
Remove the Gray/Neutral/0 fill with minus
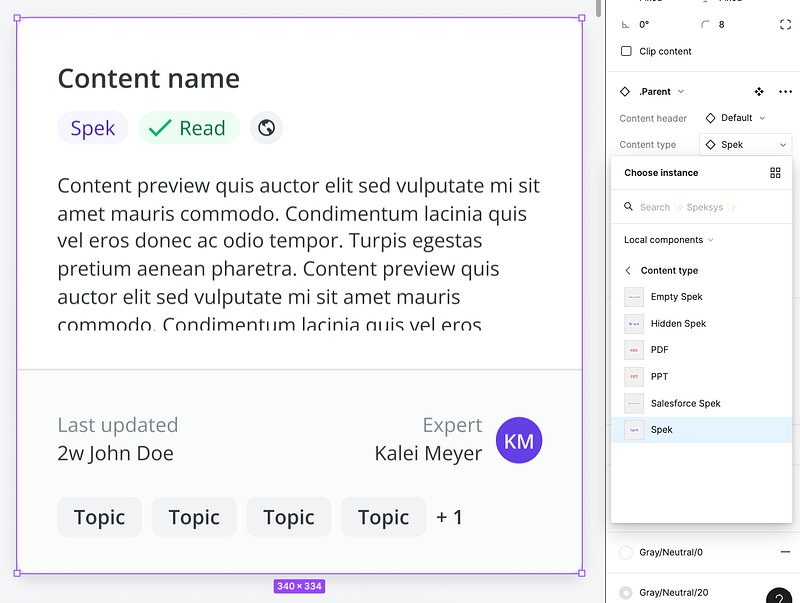[785, 552]
